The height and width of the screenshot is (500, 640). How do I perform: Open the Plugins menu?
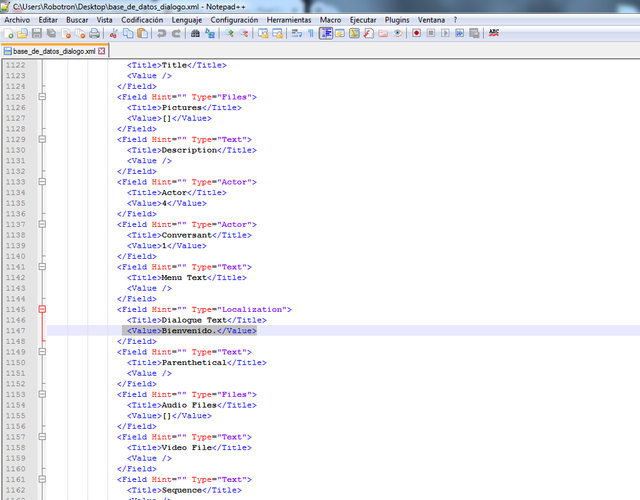click(x=397, y=20)
